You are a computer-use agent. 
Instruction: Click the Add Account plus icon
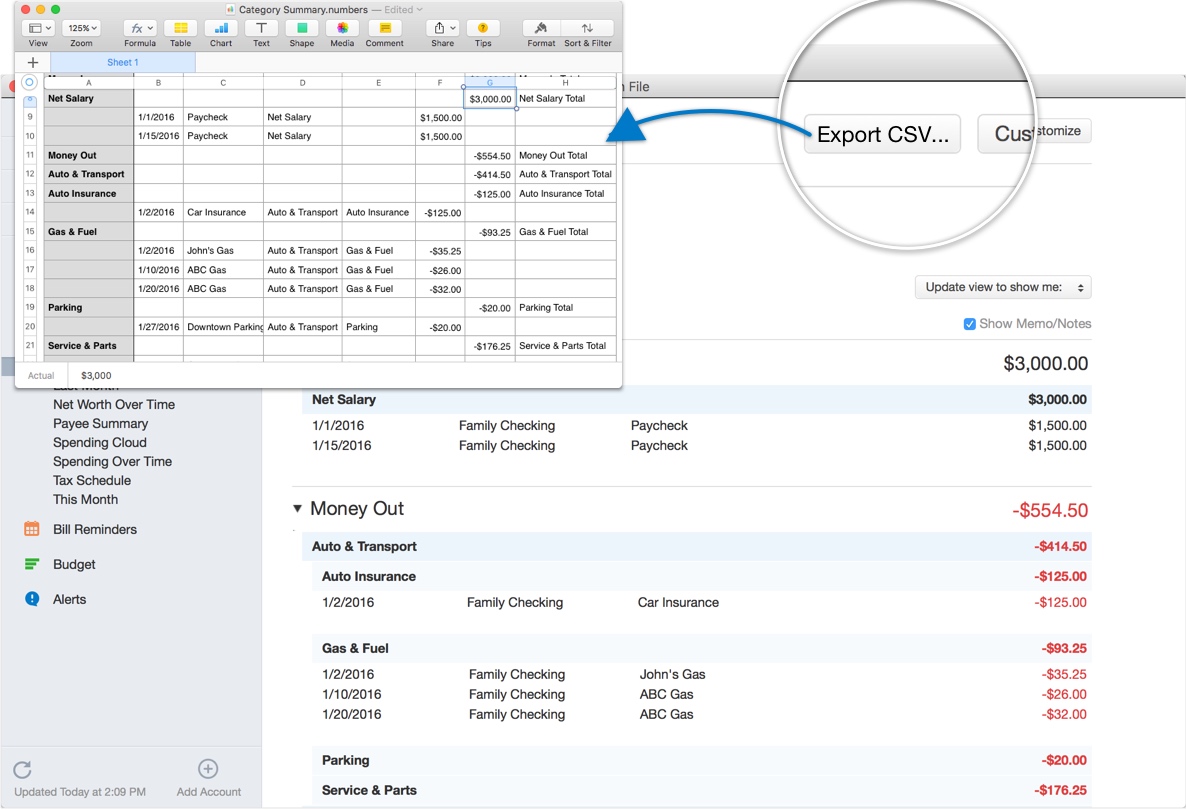pyautogui.click(x=208, y=768)
